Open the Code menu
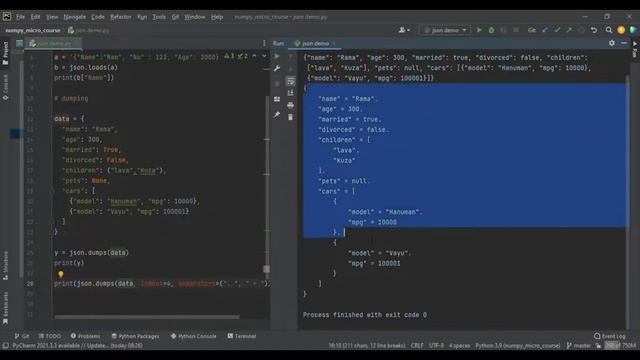 click(98, 17)
